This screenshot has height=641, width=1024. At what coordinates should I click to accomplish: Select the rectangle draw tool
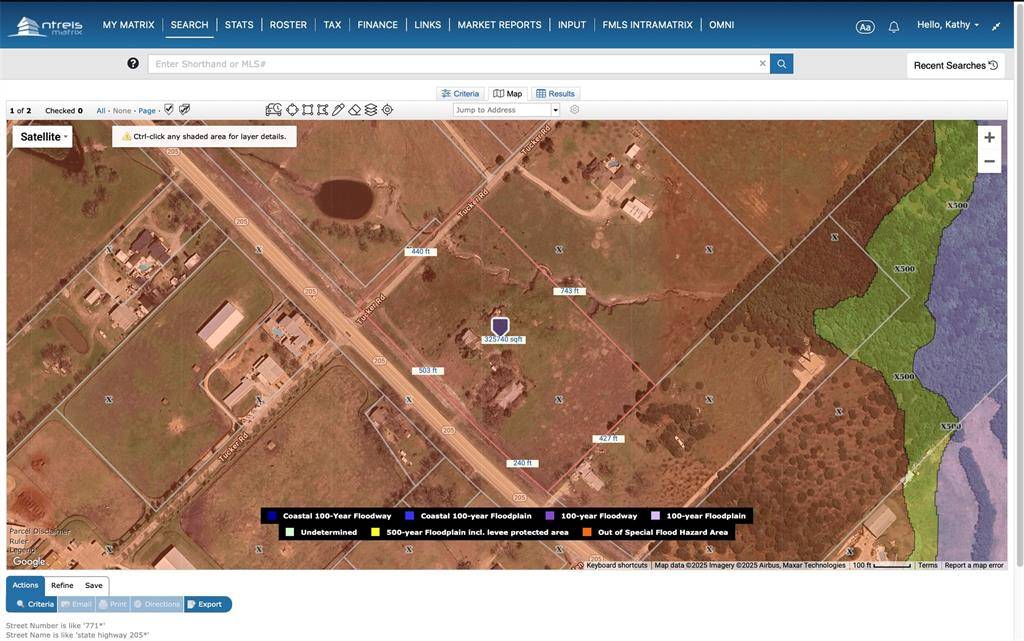coord(307,109)
